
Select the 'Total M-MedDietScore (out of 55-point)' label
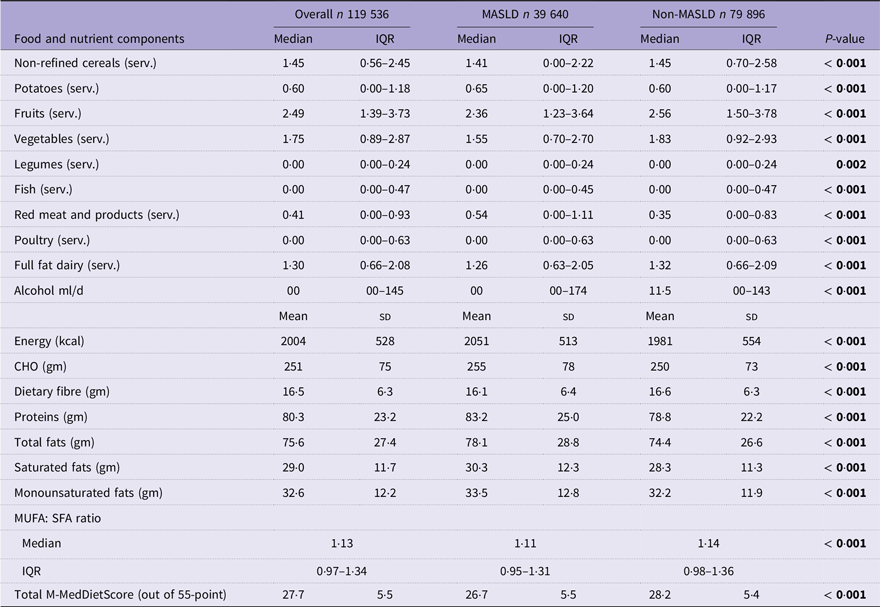coord(120,595)
